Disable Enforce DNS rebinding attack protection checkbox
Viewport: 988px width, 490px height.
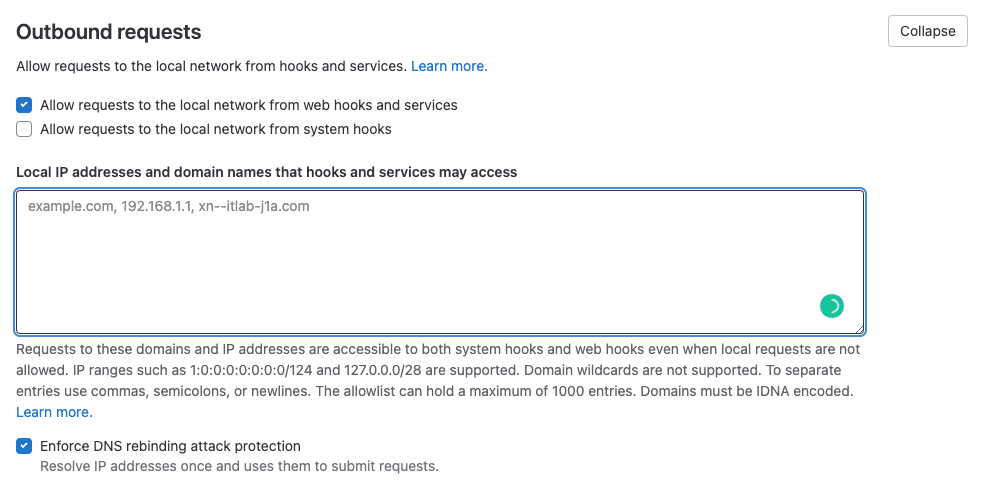click(x=24, y=447)
